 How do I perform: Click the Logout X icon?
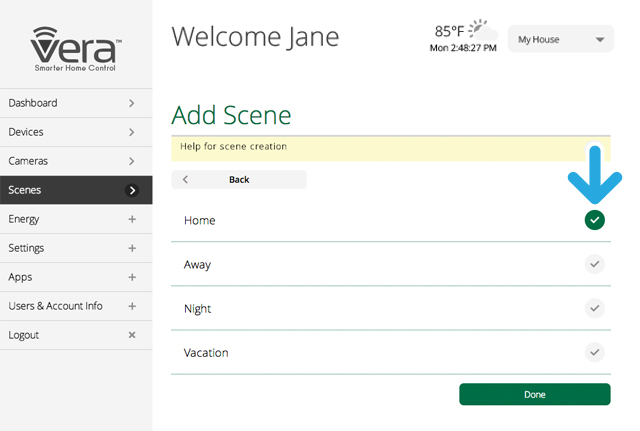coord(132,335)
